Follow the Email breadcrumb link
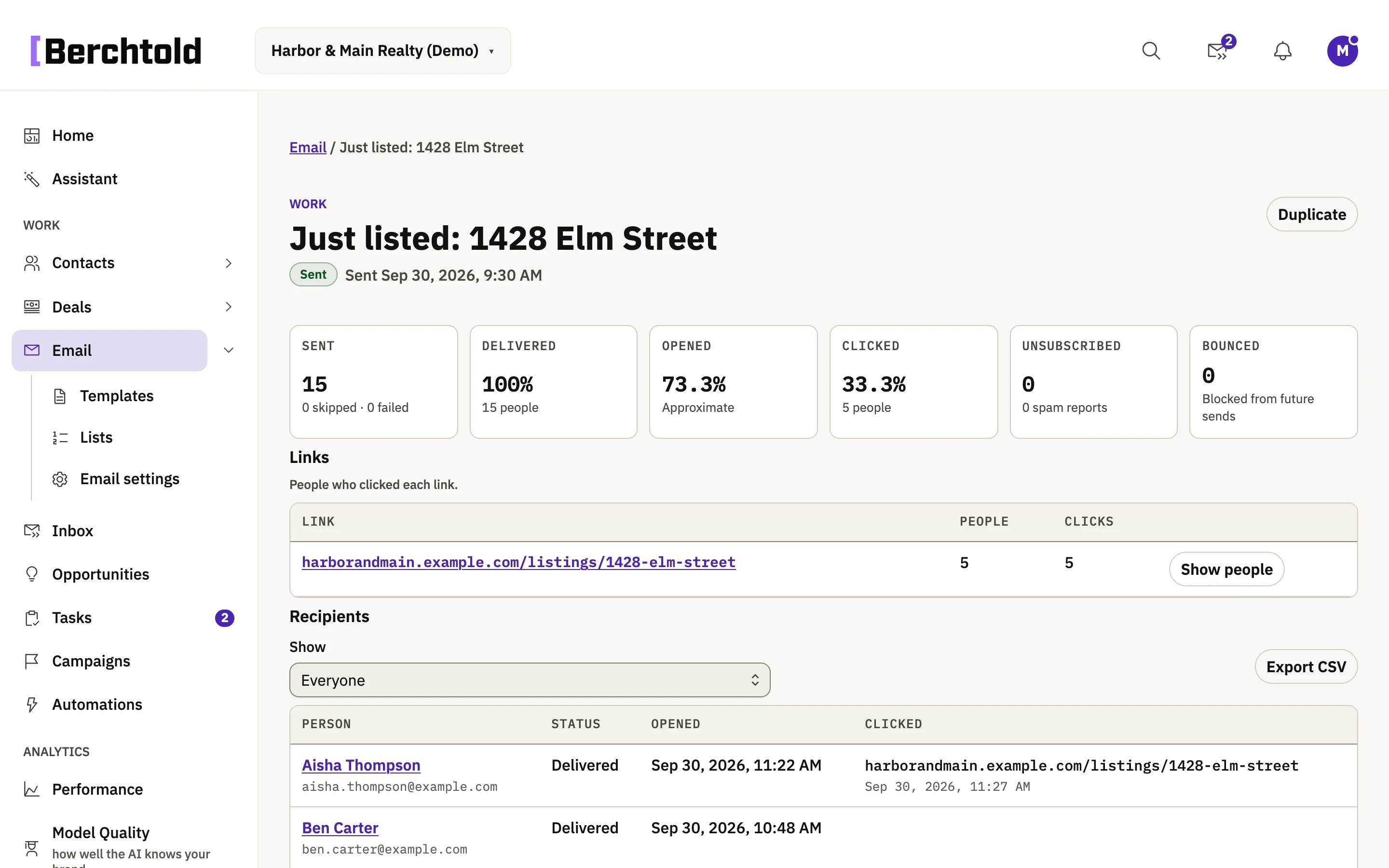The image size is (1389, 868). [308, 148]
